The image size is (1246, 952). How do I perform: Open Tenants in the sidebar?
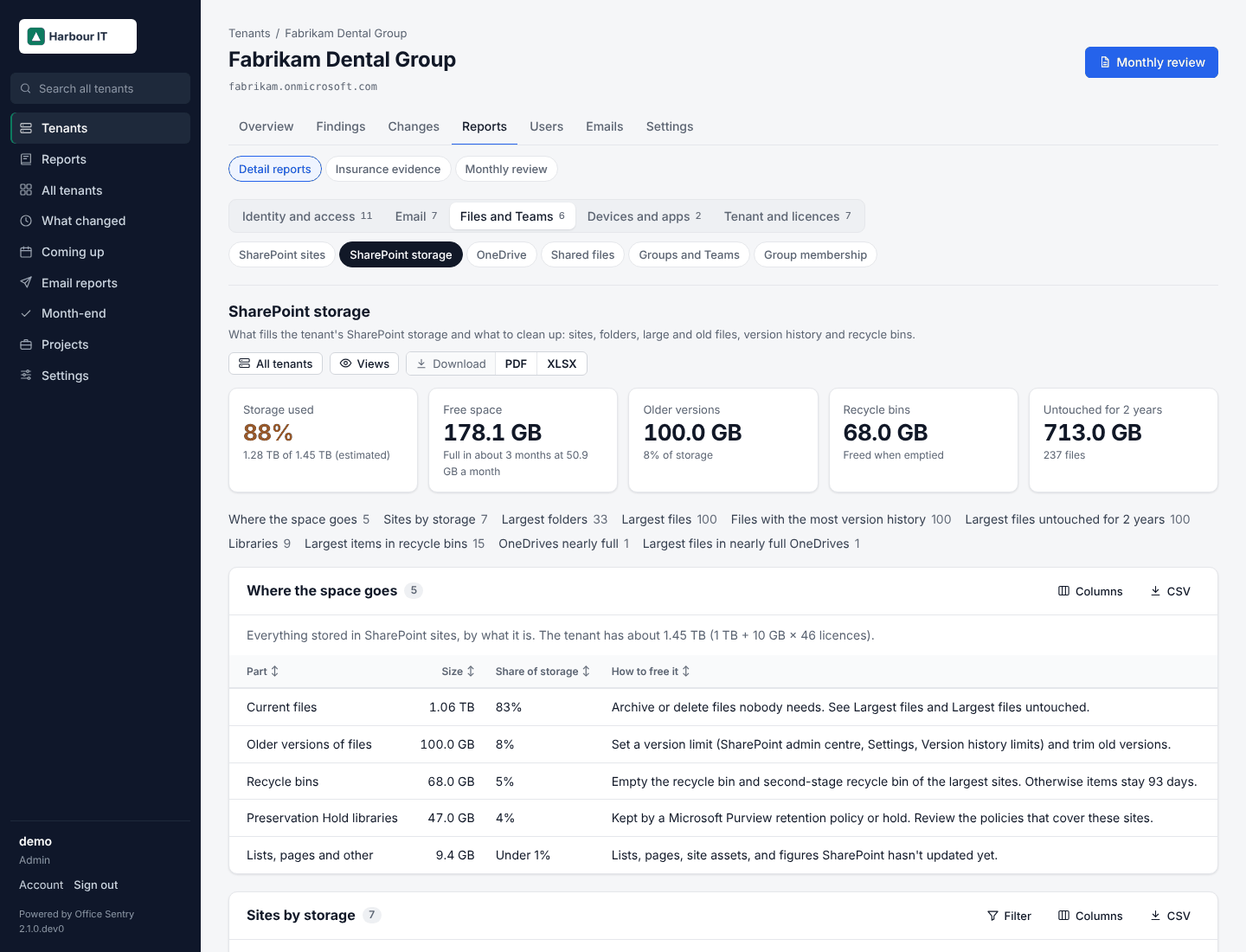(100, 128)
